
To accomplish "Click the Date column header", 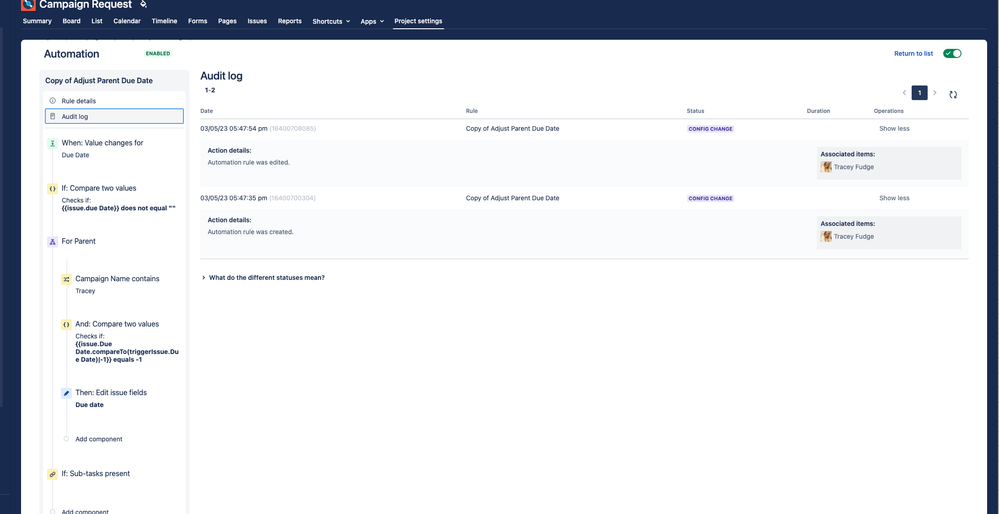I will click(x=206, y=111).
